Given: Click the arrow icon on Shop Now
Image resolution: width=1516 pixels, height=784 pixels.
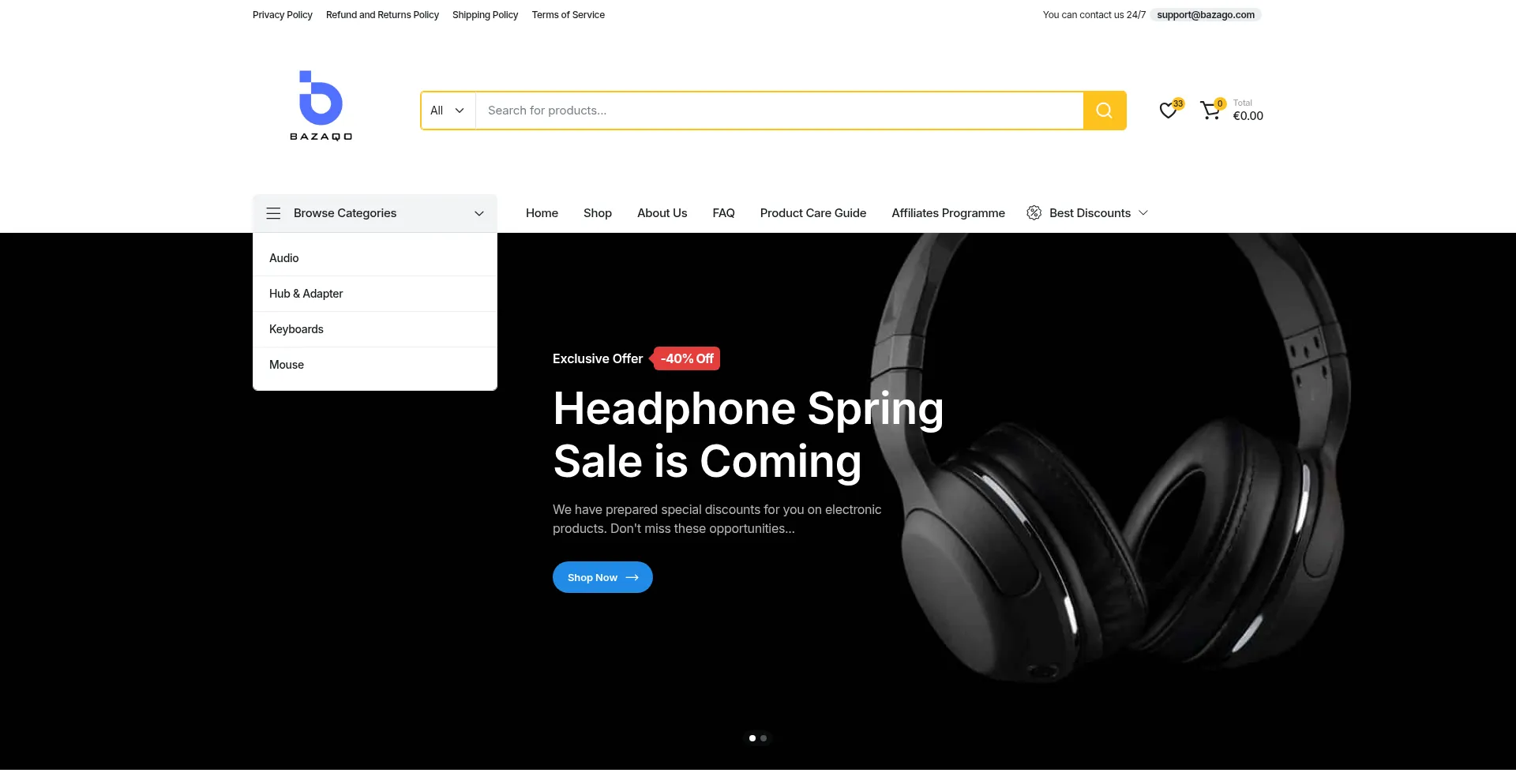Looking at the screenshot, I should click(632, 578).
